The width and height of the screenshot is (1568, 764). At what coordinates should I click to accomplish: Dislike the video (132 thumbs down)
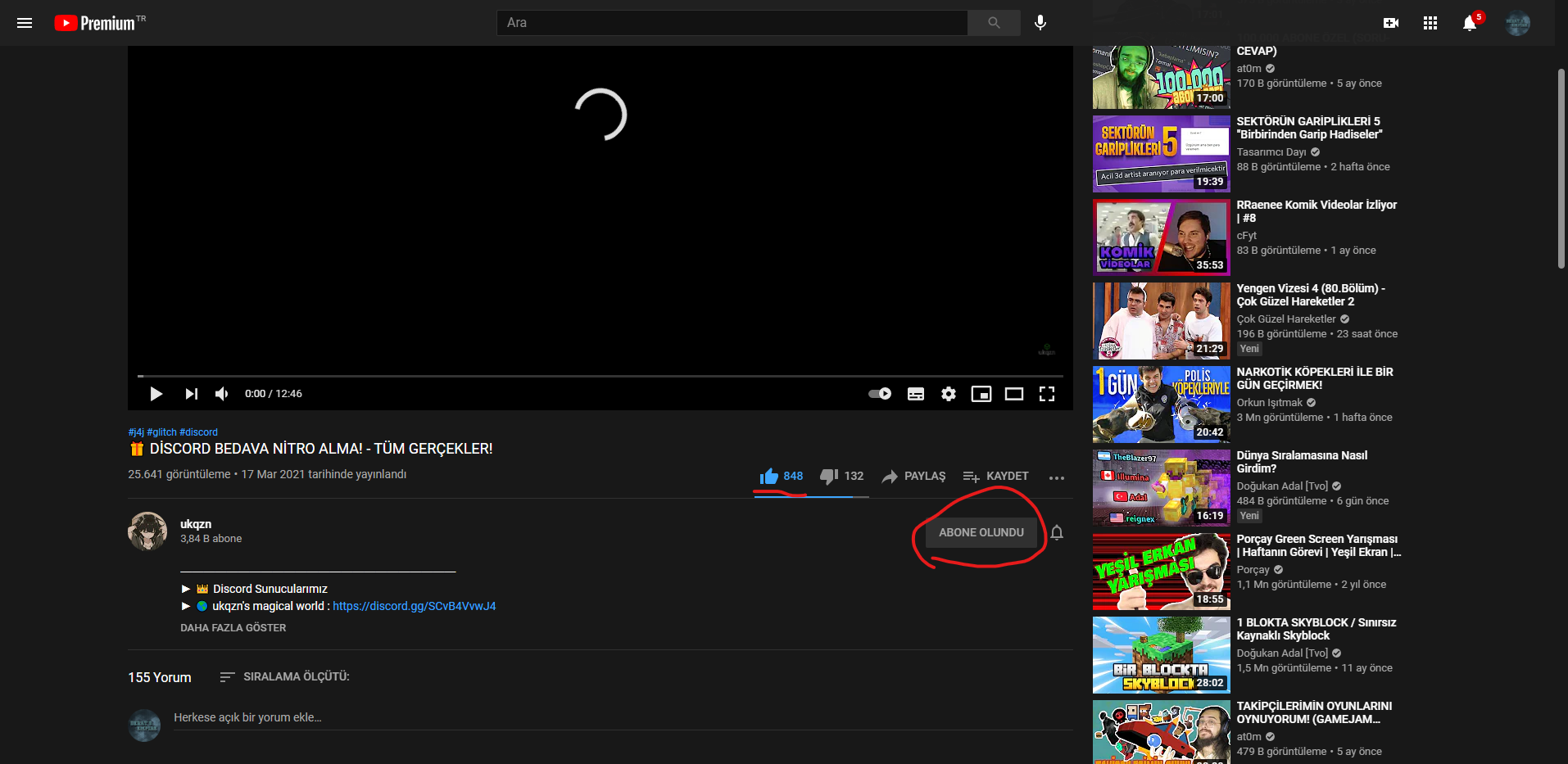(841, 477)
